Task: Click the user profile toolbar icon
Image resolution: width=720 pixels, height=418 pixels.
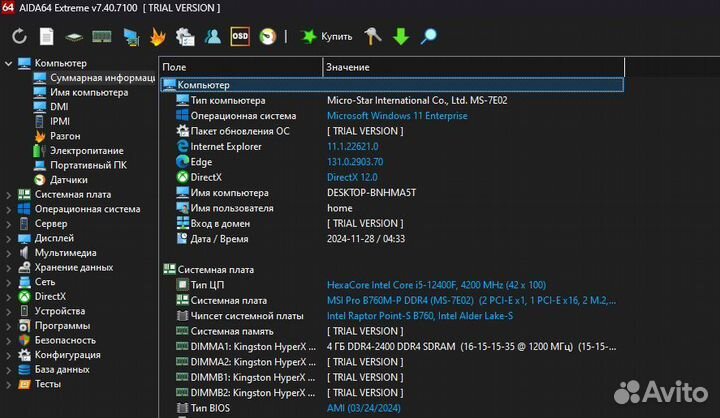Action: point(213,36)
